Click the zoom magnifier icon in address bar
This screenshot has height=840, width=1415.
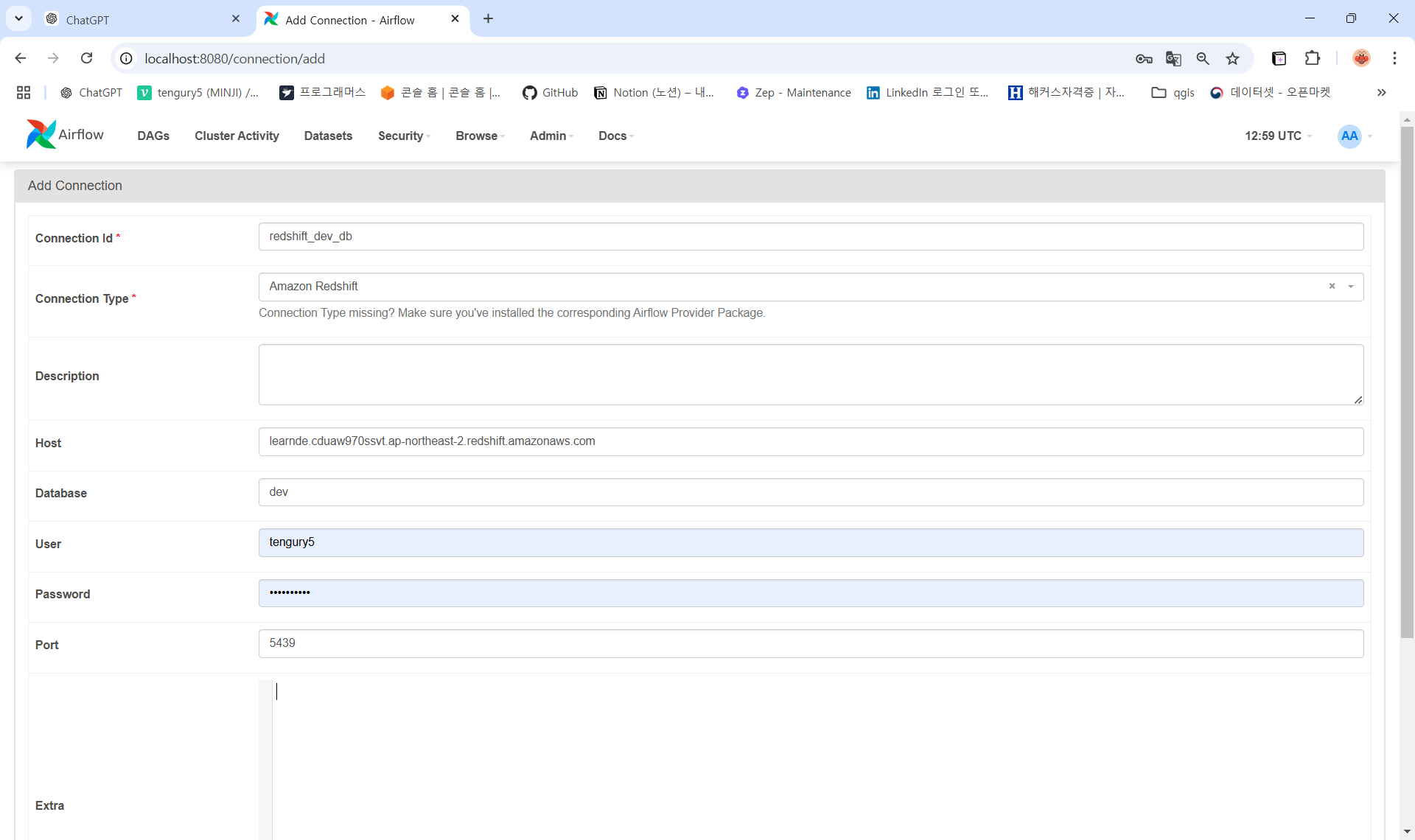(1203, 59)
